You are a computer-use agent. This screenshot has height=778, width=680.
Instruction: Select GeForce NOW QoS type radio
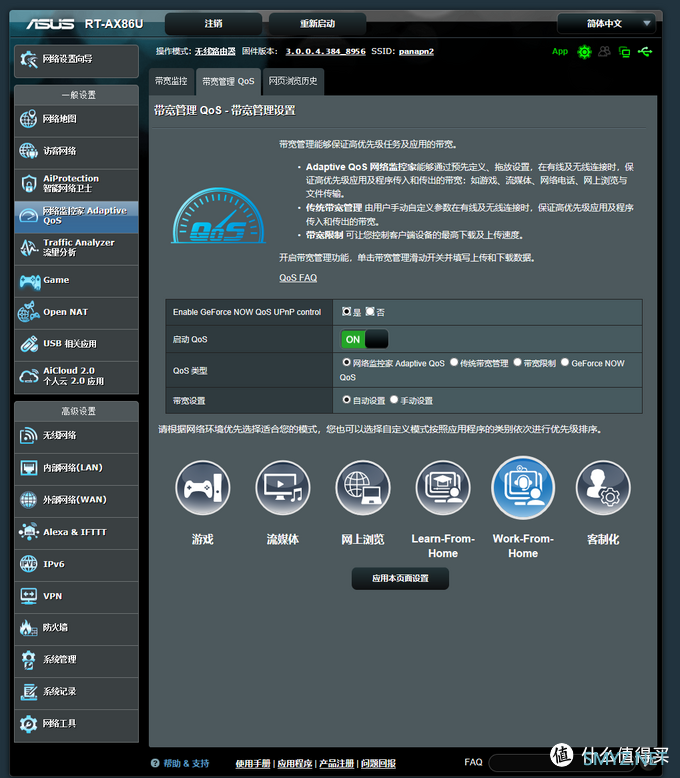point(565,362)
